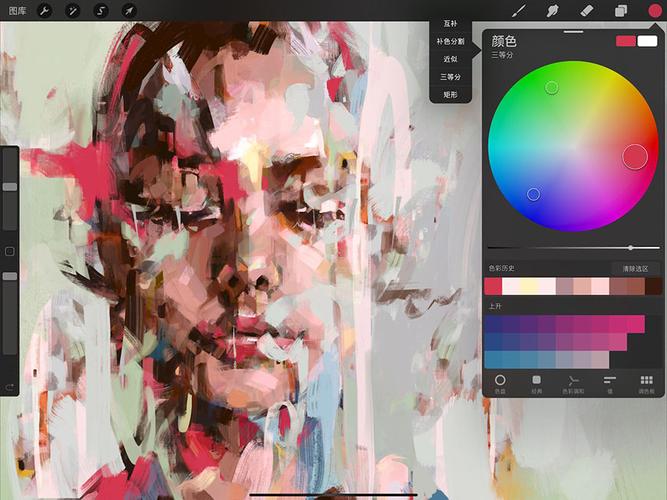
Task: Tap the square modify button on left sidebar
Action: (x=9, y=251)
